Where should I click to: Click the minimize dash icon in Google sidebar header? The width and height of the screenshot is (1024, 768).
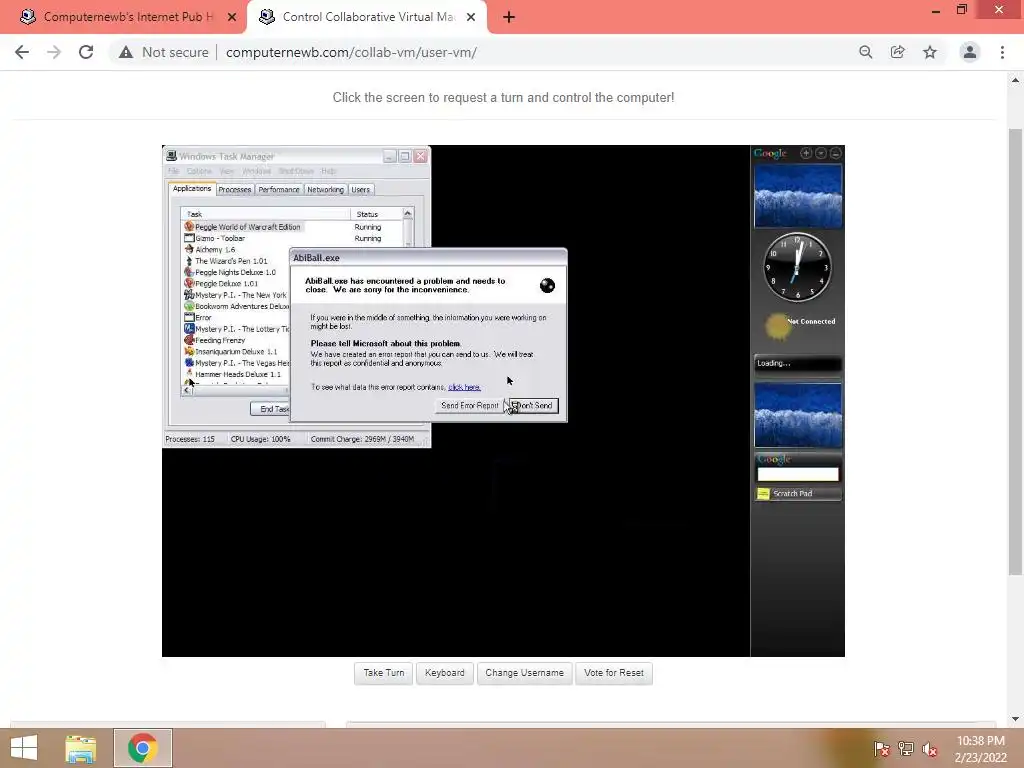coord(835,153)
